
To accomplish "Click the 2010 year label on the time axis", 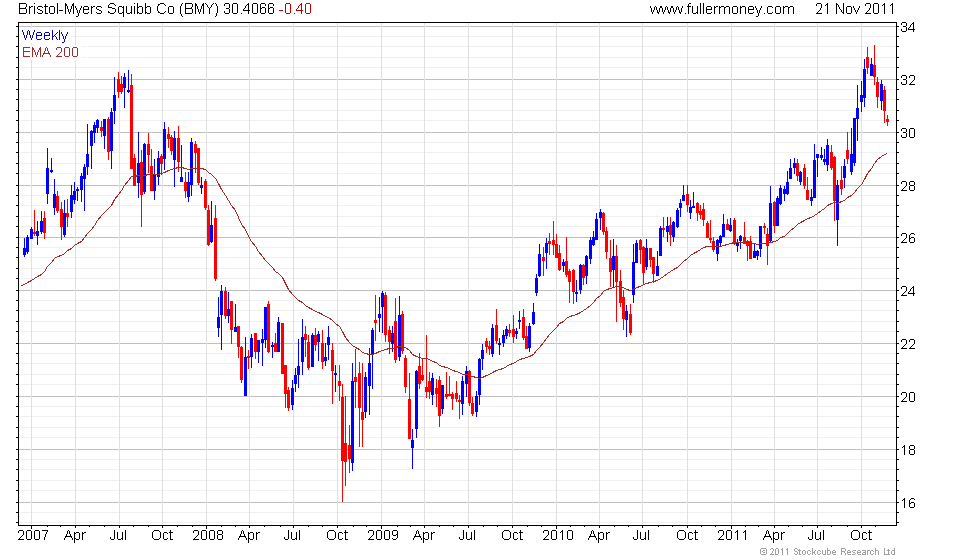I will (x=558, y=536).
